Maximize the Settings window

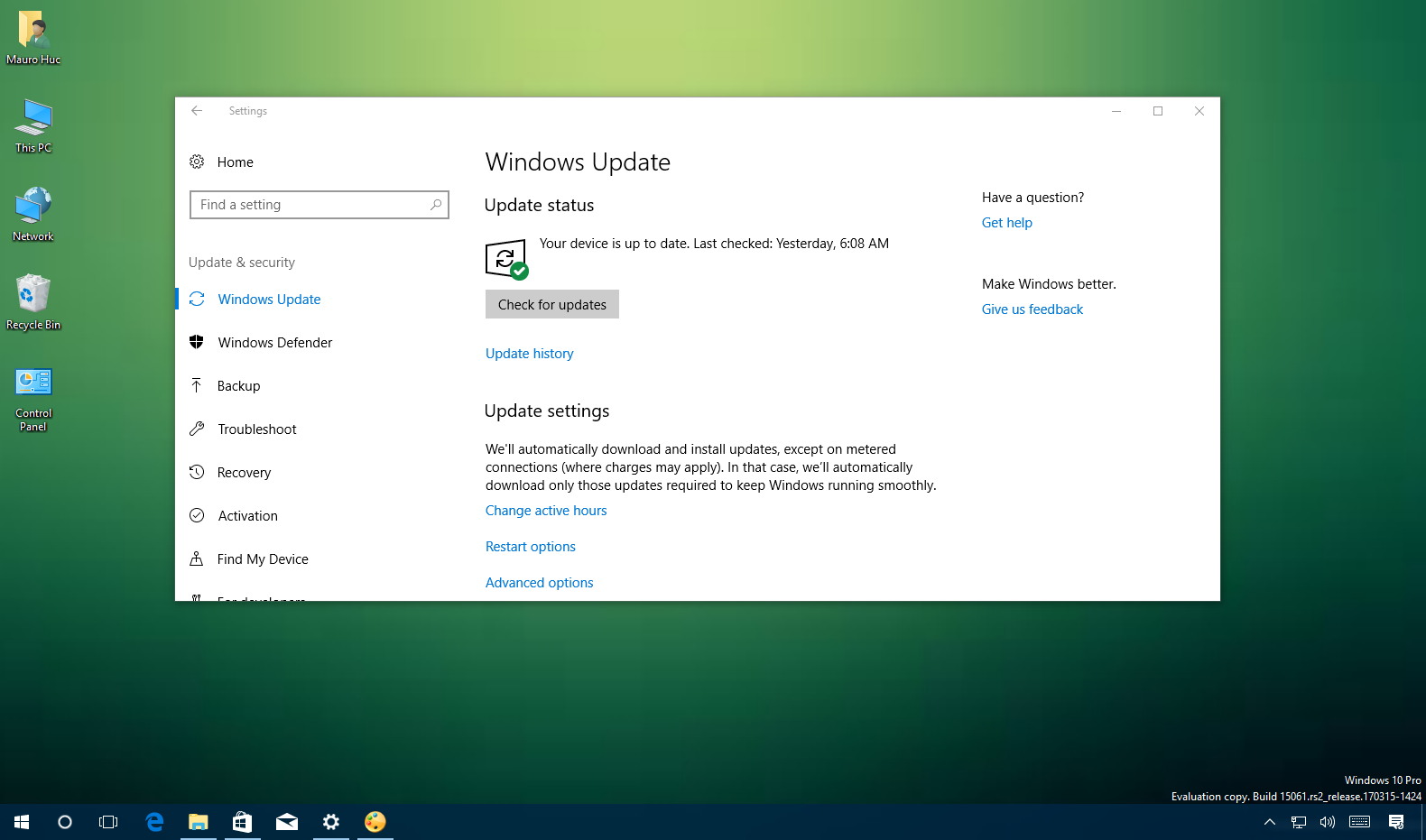pyautogui.click(x=1158, y=111)
